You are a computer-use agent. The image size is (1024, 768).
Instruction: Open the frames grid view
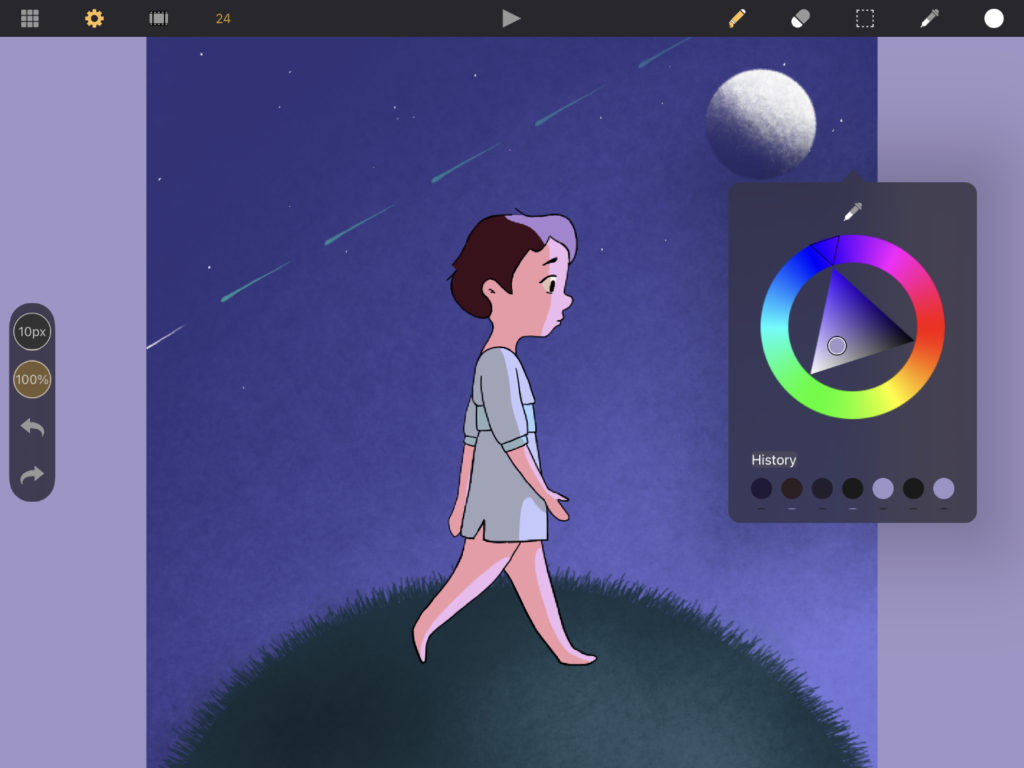tap(30, 18)
